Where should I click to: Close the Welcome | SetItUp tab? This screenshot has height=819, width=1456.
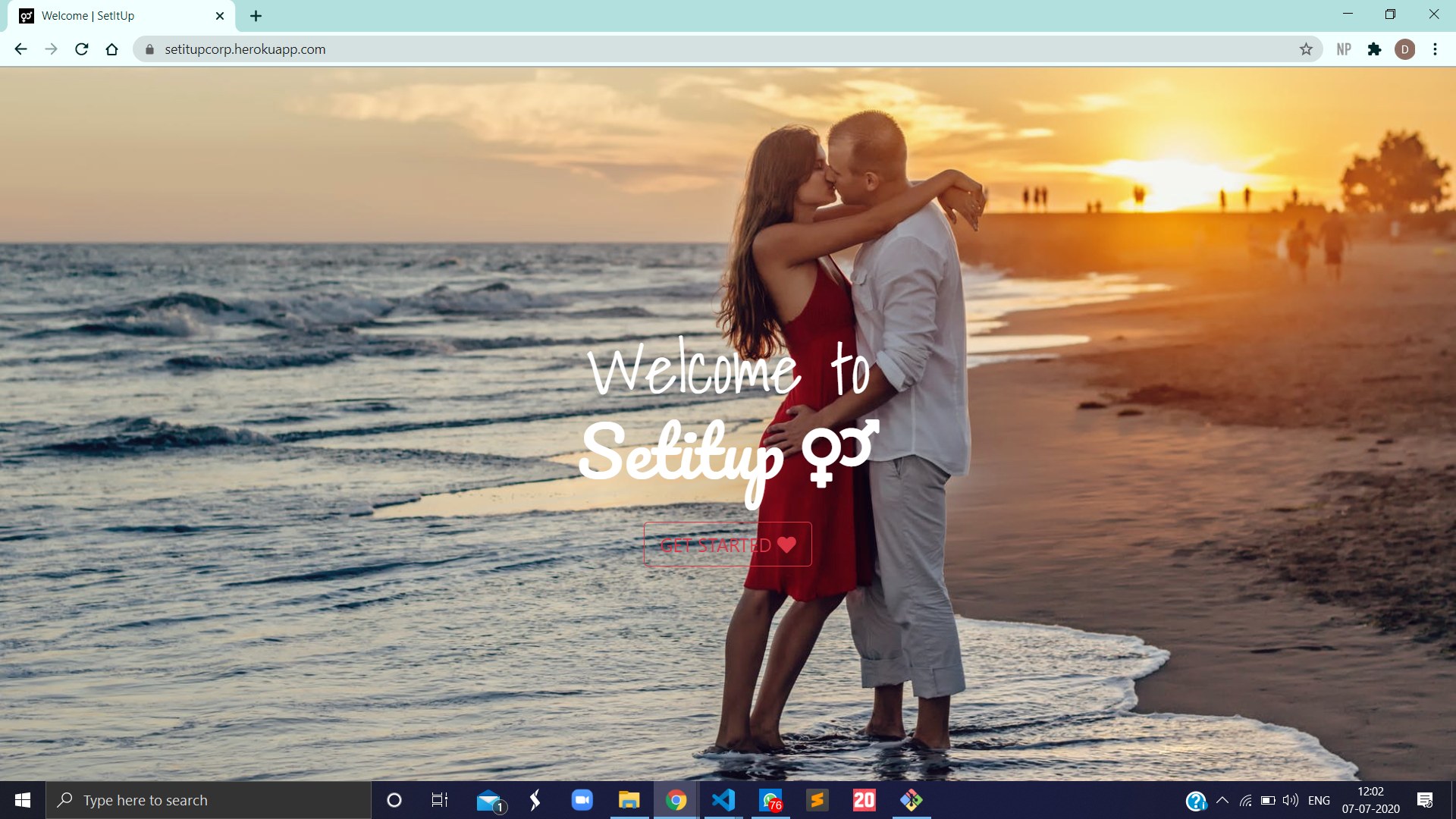coord(220,16)
